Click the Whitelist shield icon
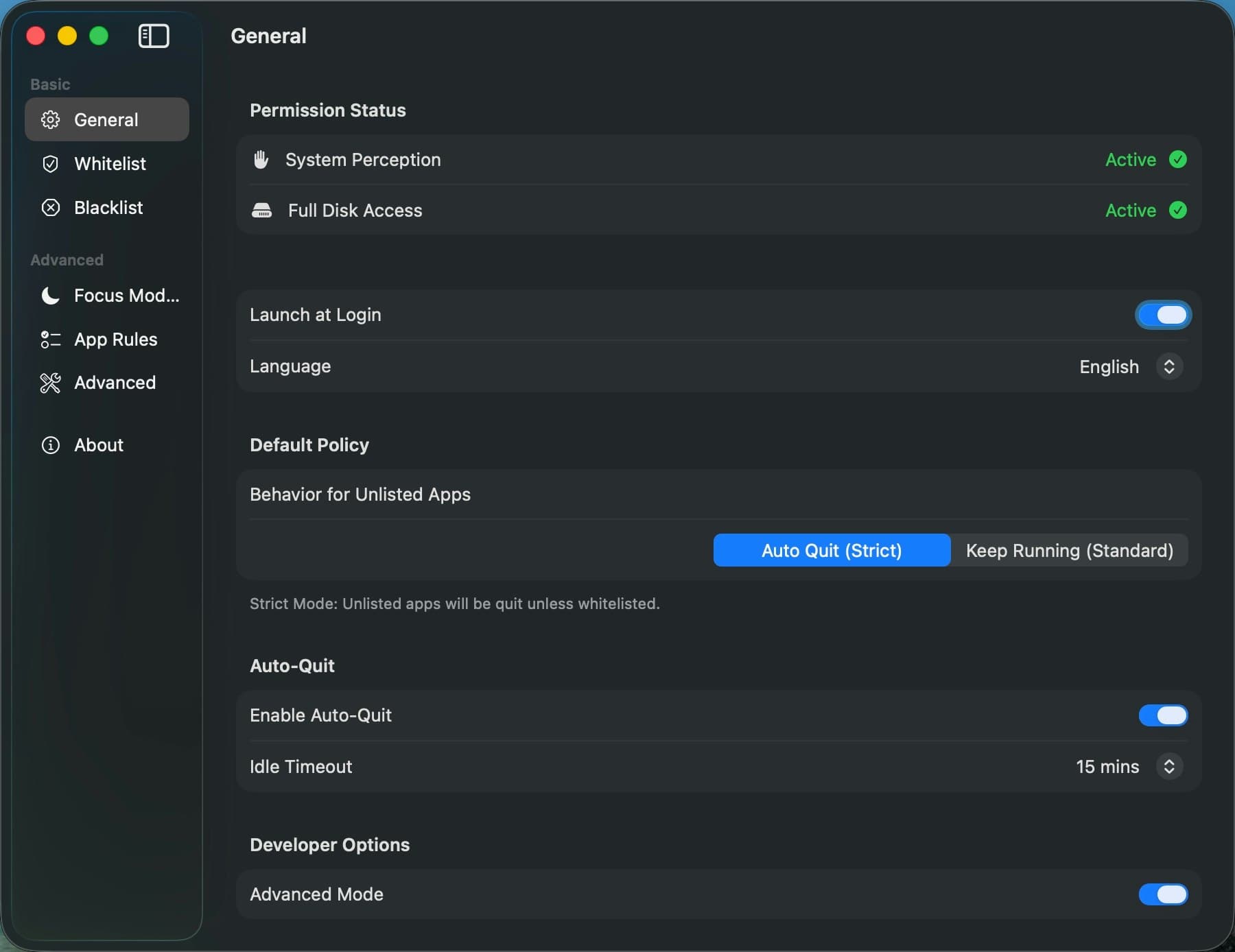The height and width of the screenshot is (952, 1235). (50, 164)
